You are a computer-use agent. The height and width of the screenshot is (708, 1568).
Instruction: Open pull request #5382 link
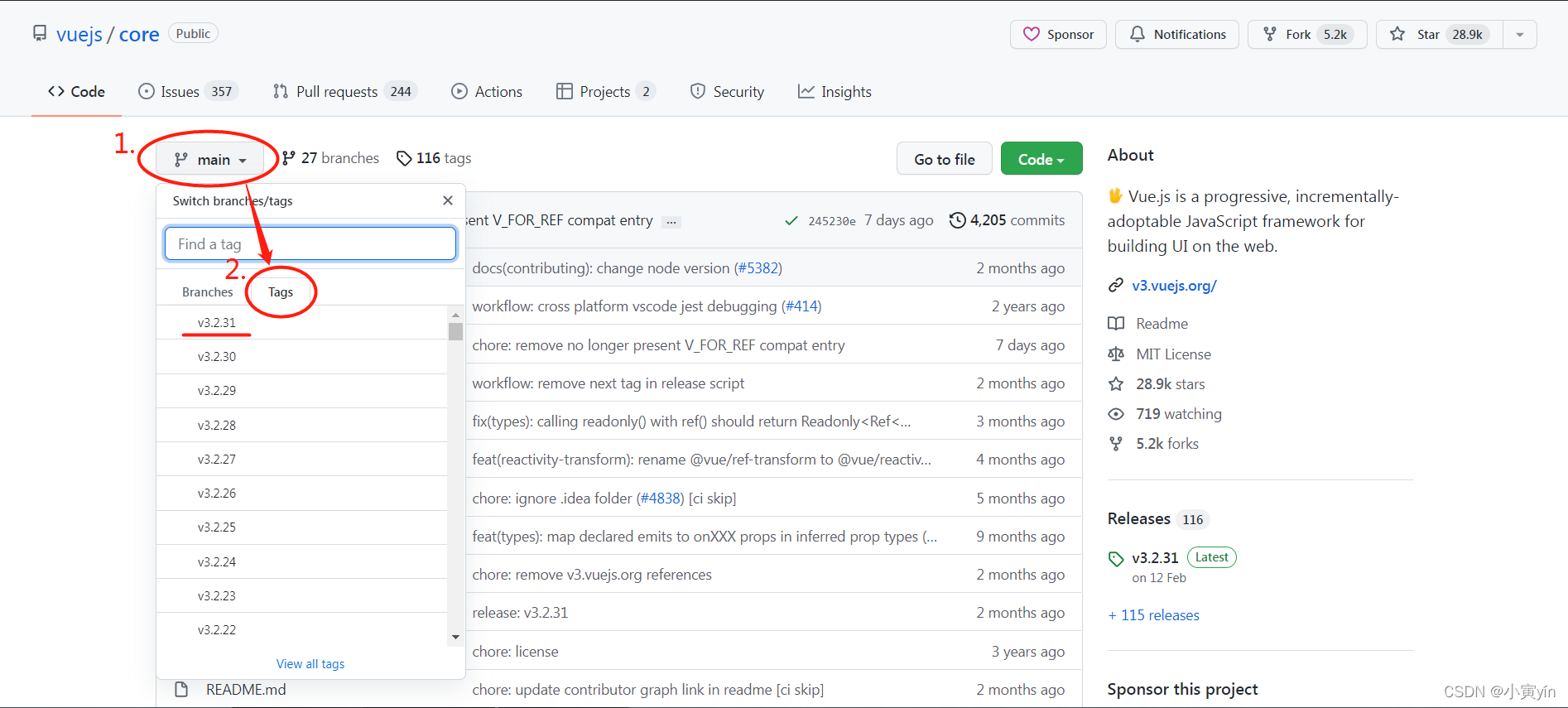pos(758,268)
